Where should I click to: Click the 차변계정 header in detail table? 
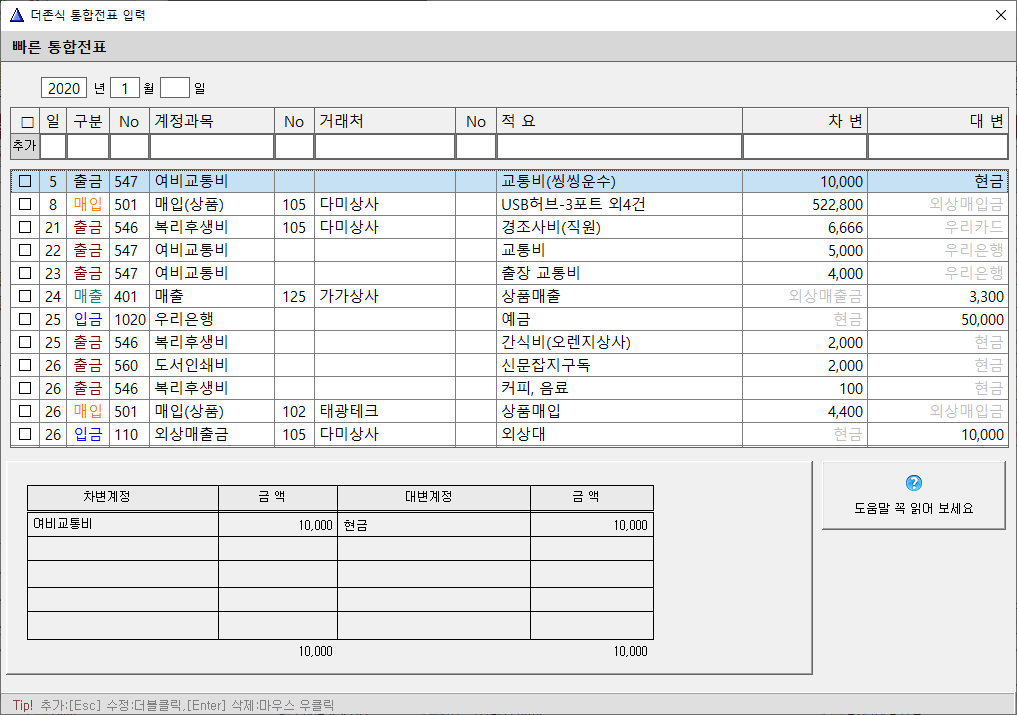(123, 497)
